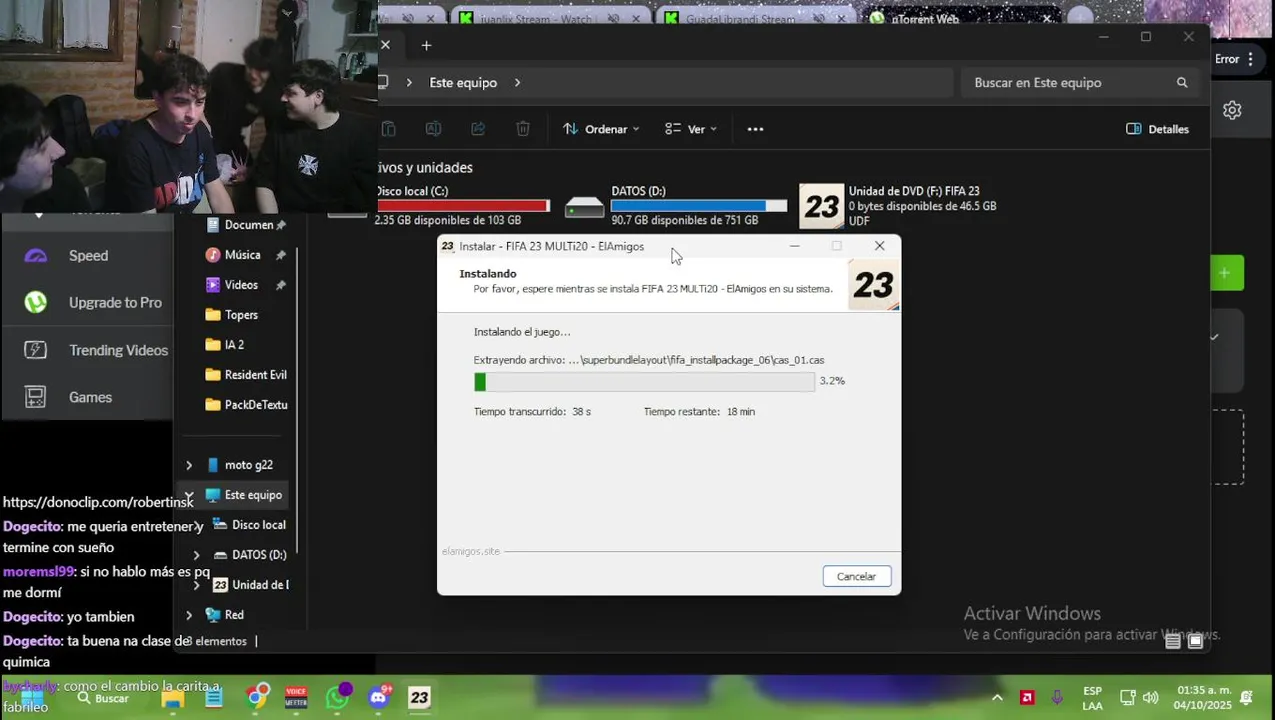Open the clock and date 01:35 a. m.
The image size is (1275, 720).
(1203, 698)
